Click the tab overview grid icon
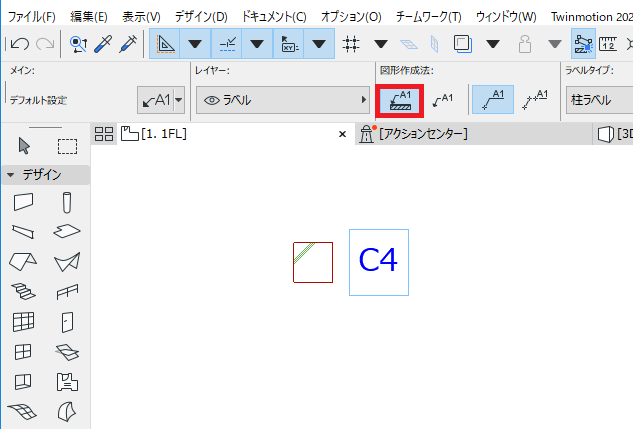 [104, 134]
